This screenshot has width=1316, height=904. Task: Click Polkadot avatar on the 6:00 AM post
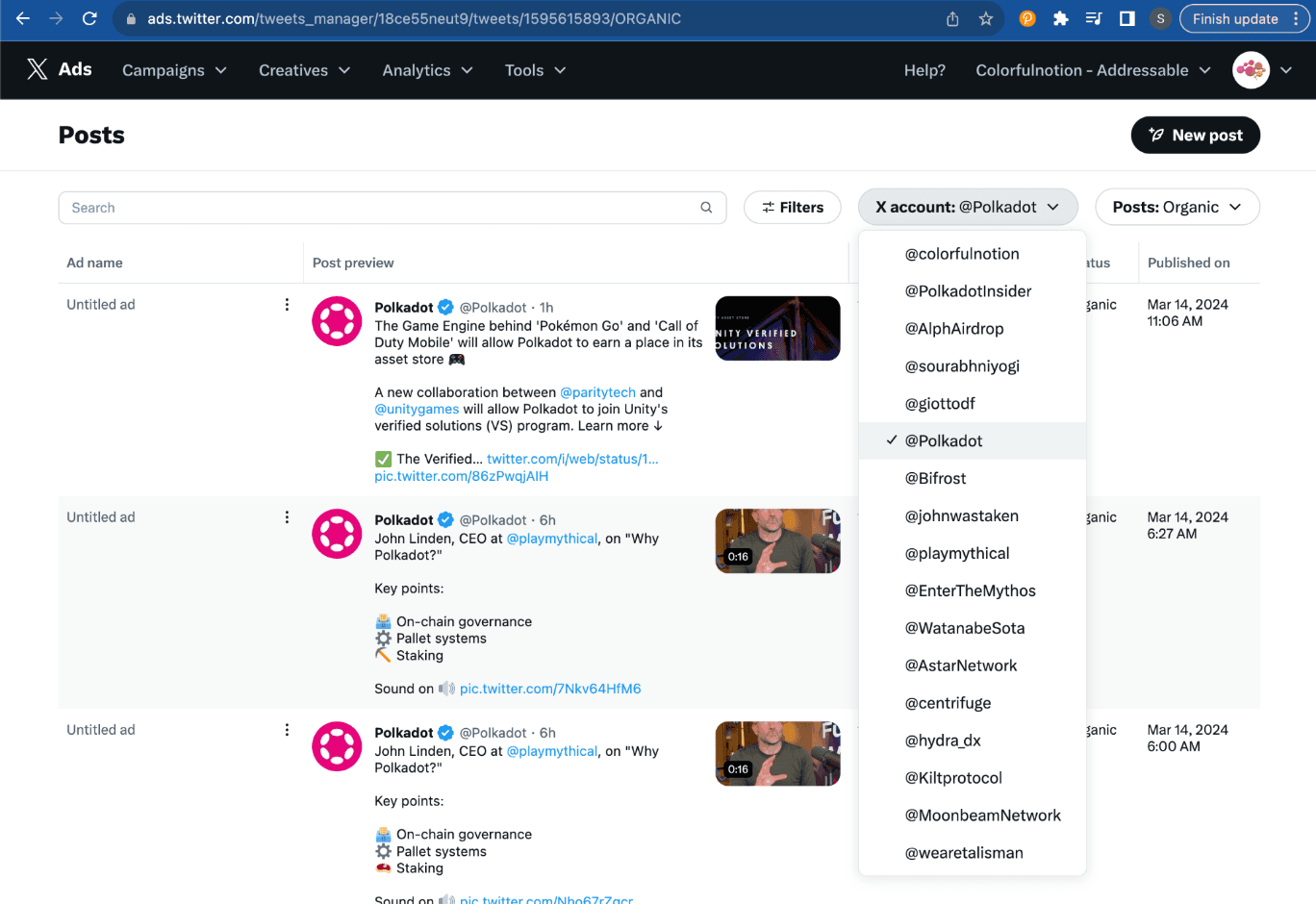click(x=337, y=746)
